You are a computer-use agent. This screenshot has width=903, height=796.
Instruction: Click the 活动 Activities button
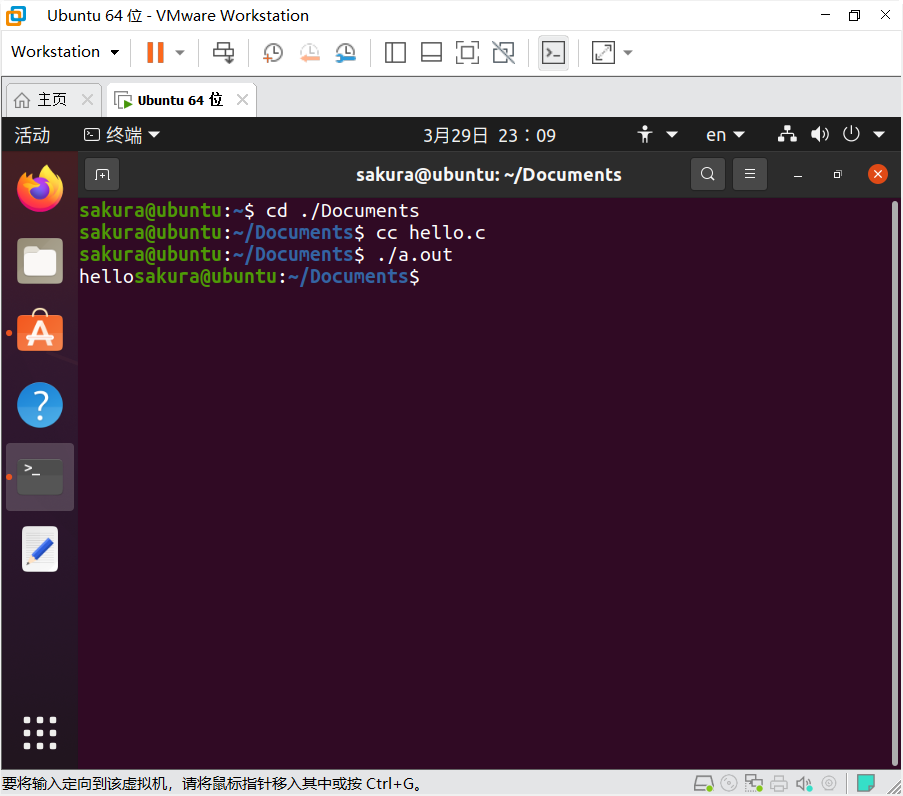click(32, 135)
